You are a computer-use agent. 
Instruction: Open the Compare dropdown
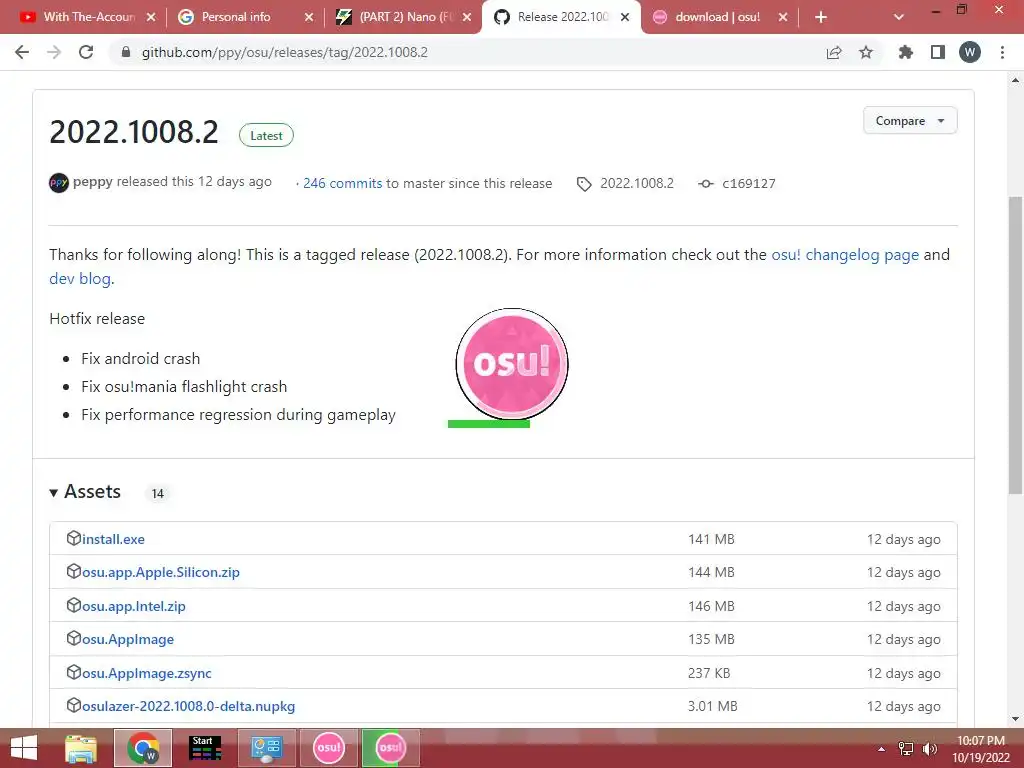[x=910, y=121]
